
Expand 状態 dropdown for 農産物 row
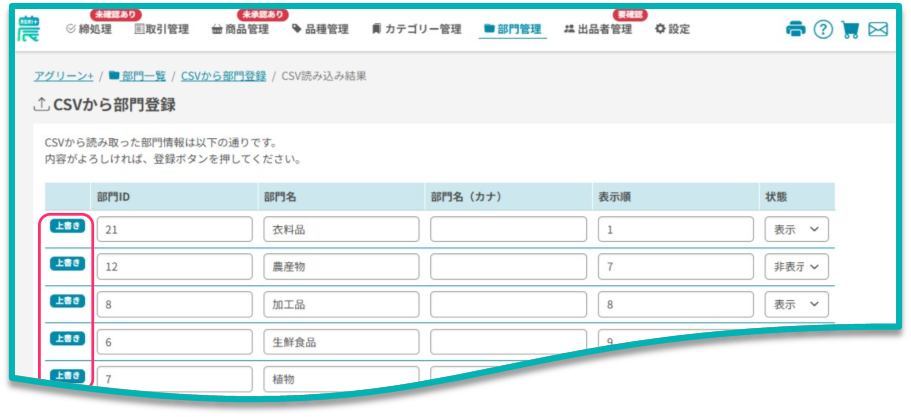796,266
